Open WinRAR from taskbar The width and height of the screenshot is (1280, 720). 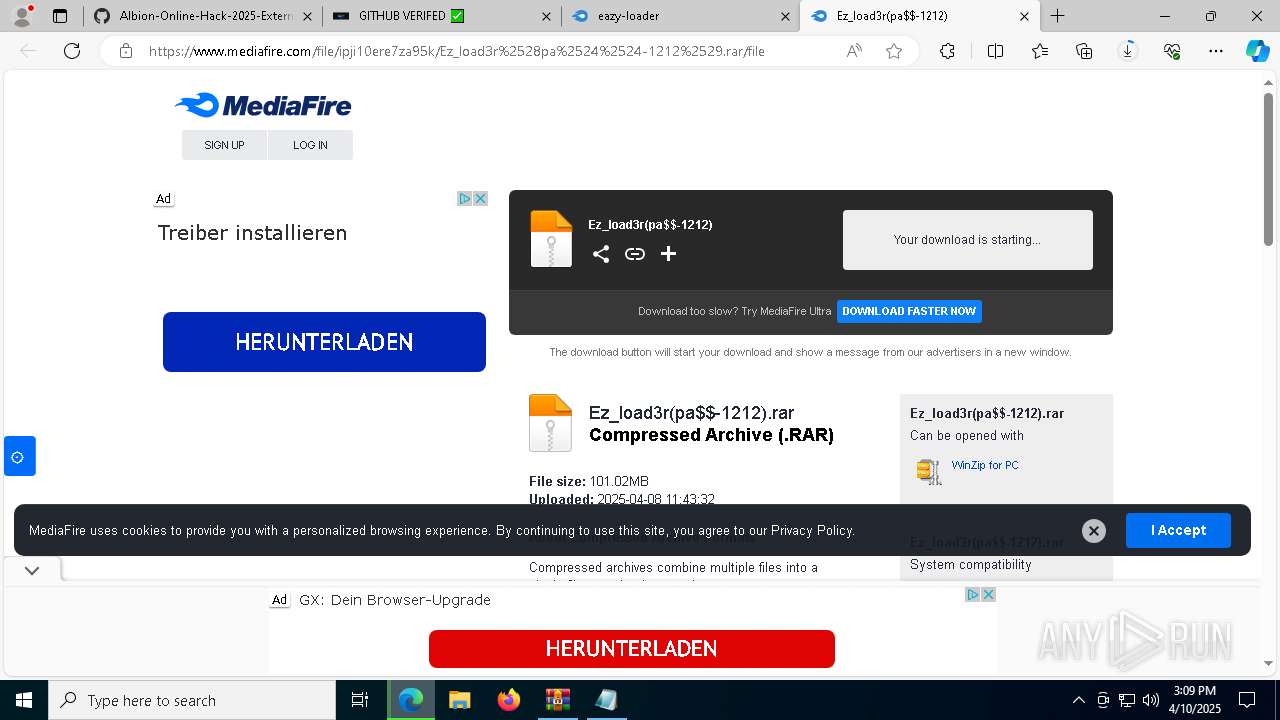(x=557, y=700)
